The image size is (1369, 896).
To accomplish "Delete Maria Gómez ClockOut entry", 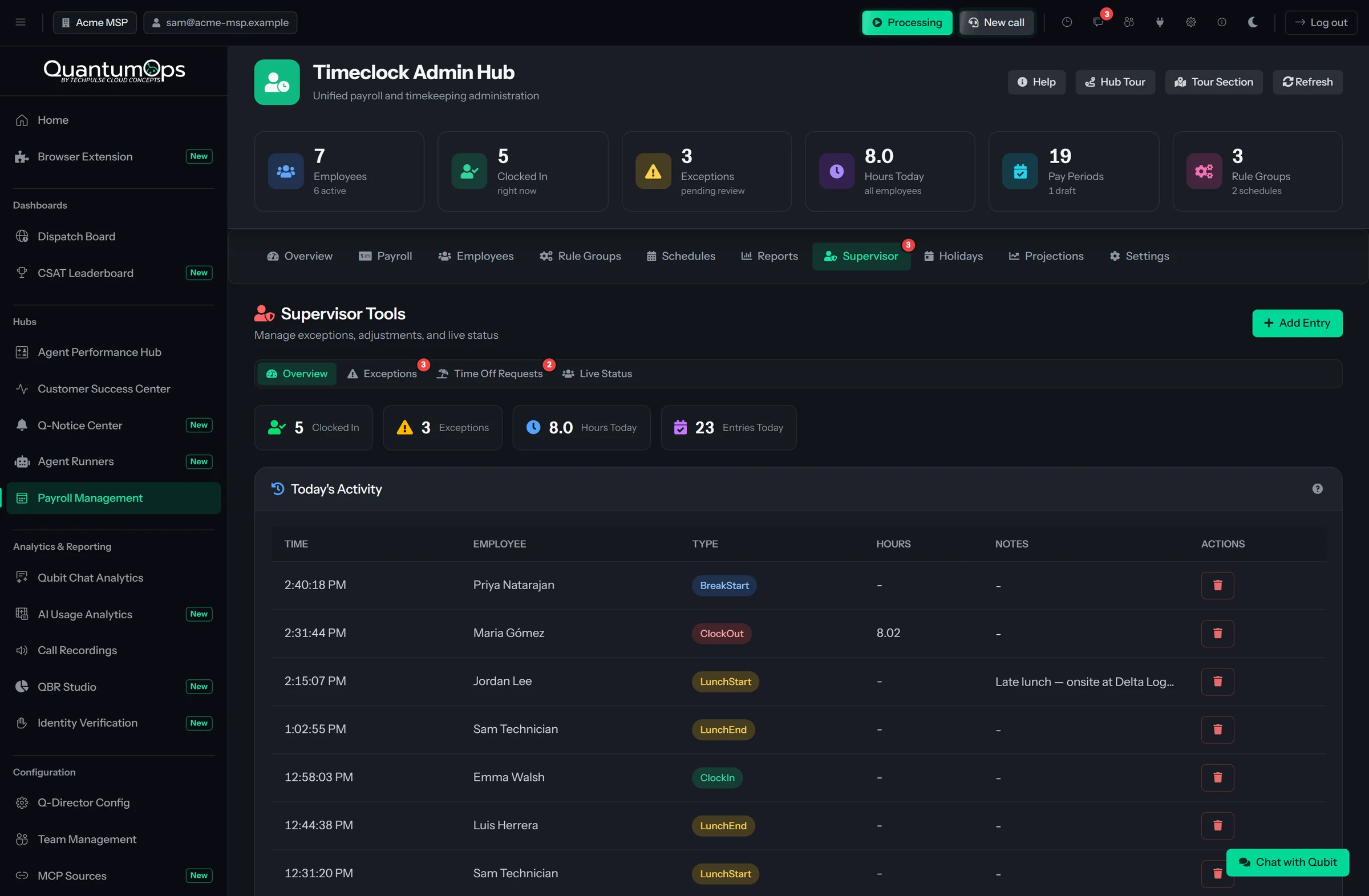I will [x=1217, y=633].
